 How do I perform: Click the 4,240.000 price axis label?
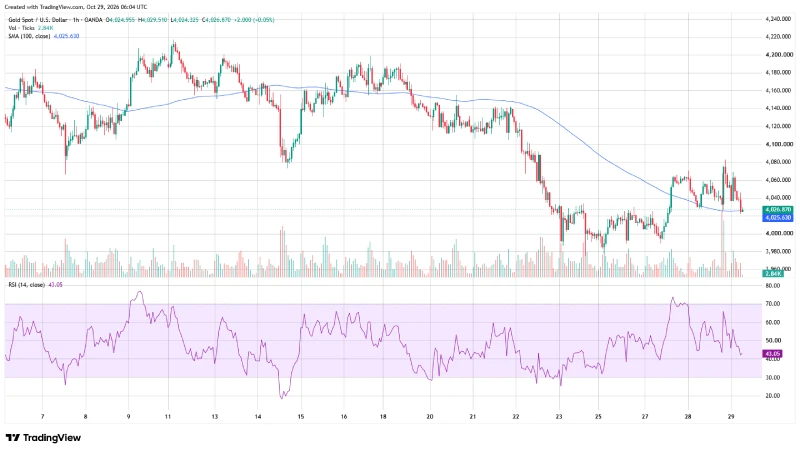click(x=779, y=19)
